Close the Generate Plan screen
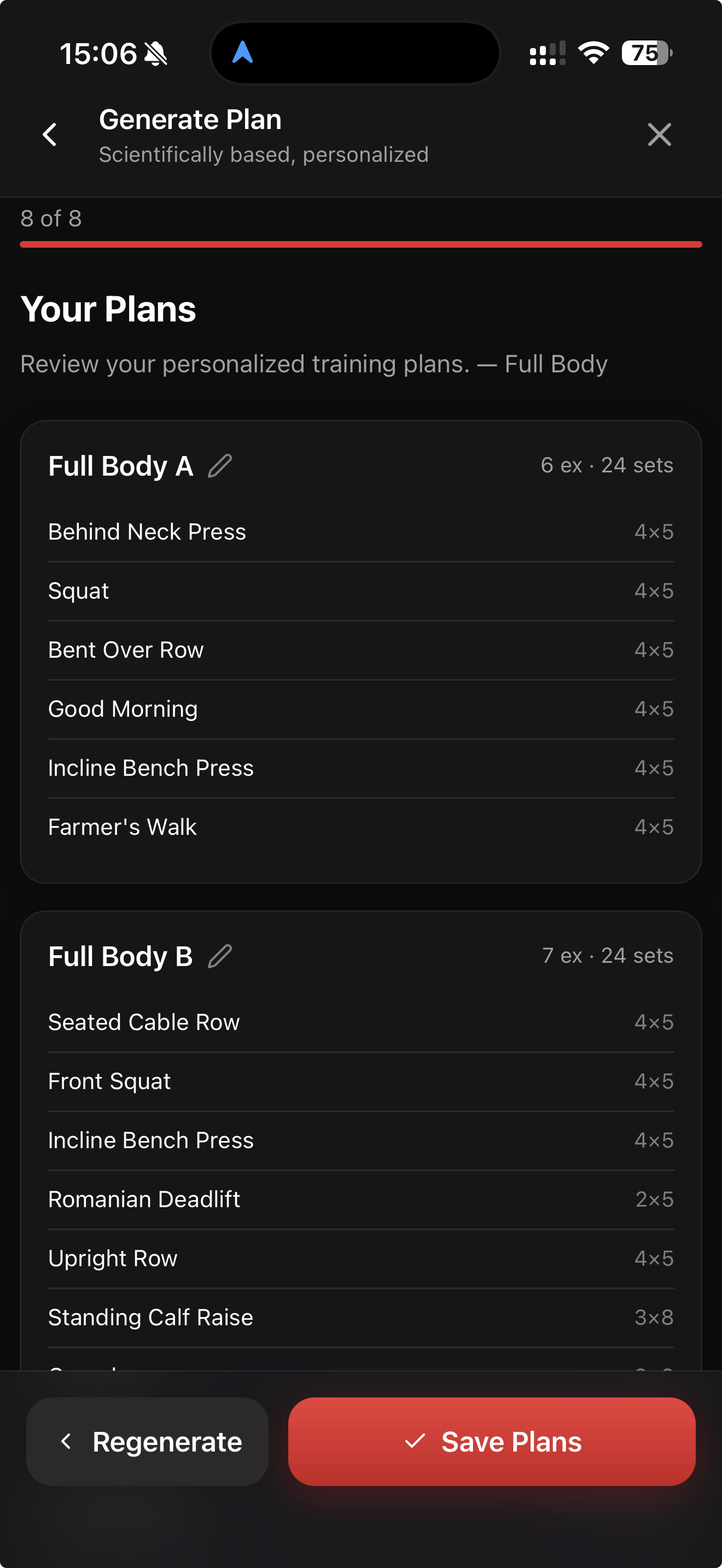Viewport: 722px width, 1568px height. [x=659, y=134]
